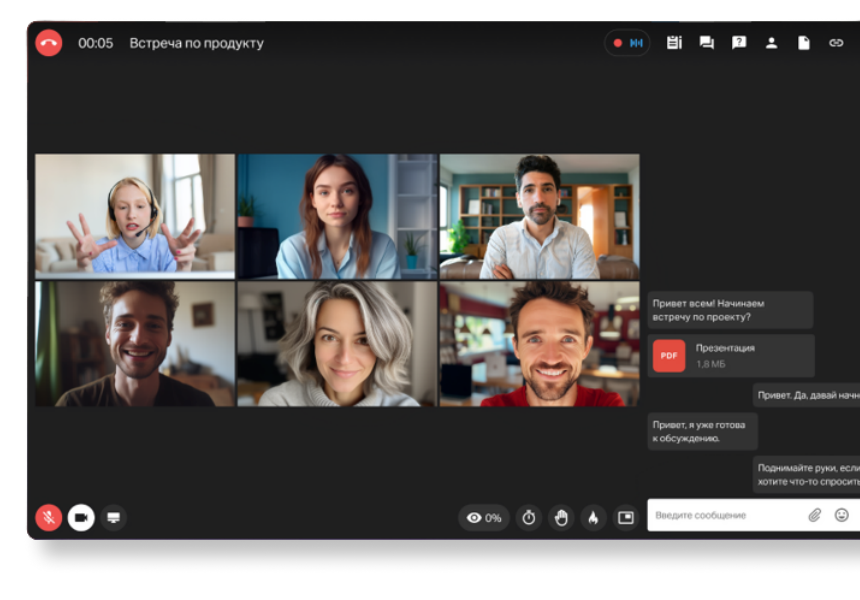860x600 pixels.
Task: Copy the meeting invite link icon
Action: tap(836, 43)
